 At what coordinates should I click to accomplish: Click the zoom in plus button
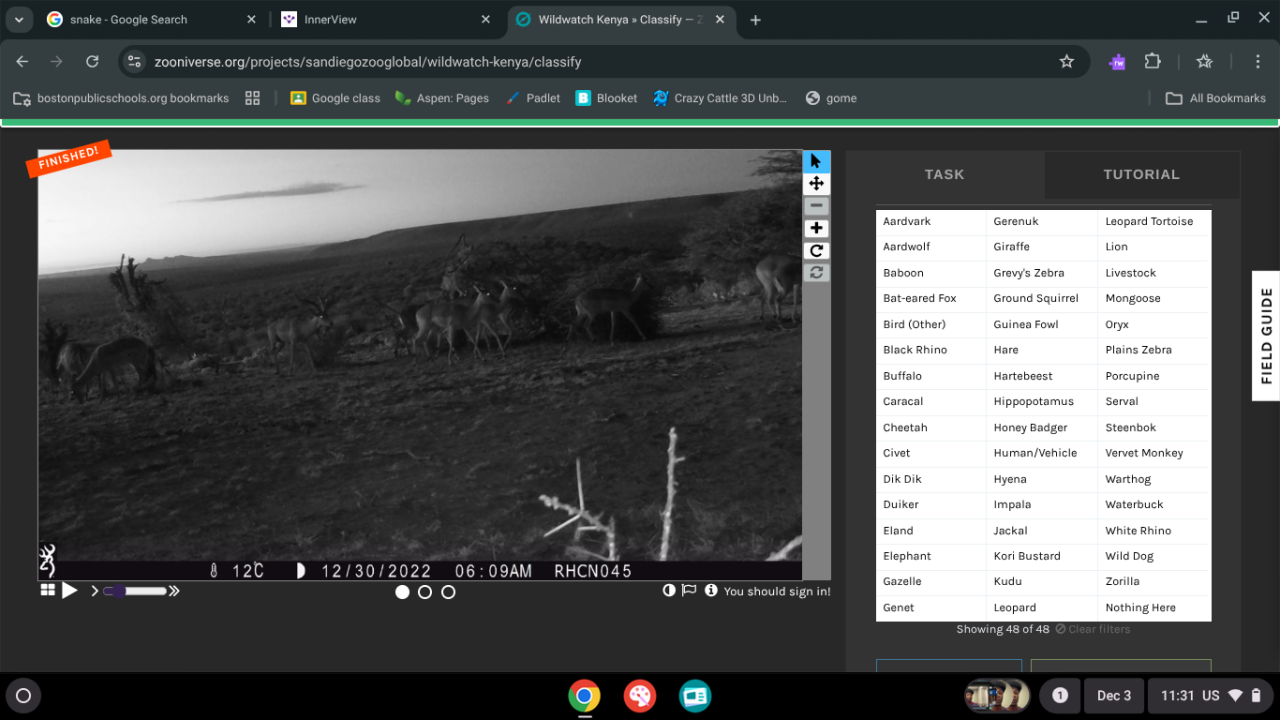pos(816,228)
